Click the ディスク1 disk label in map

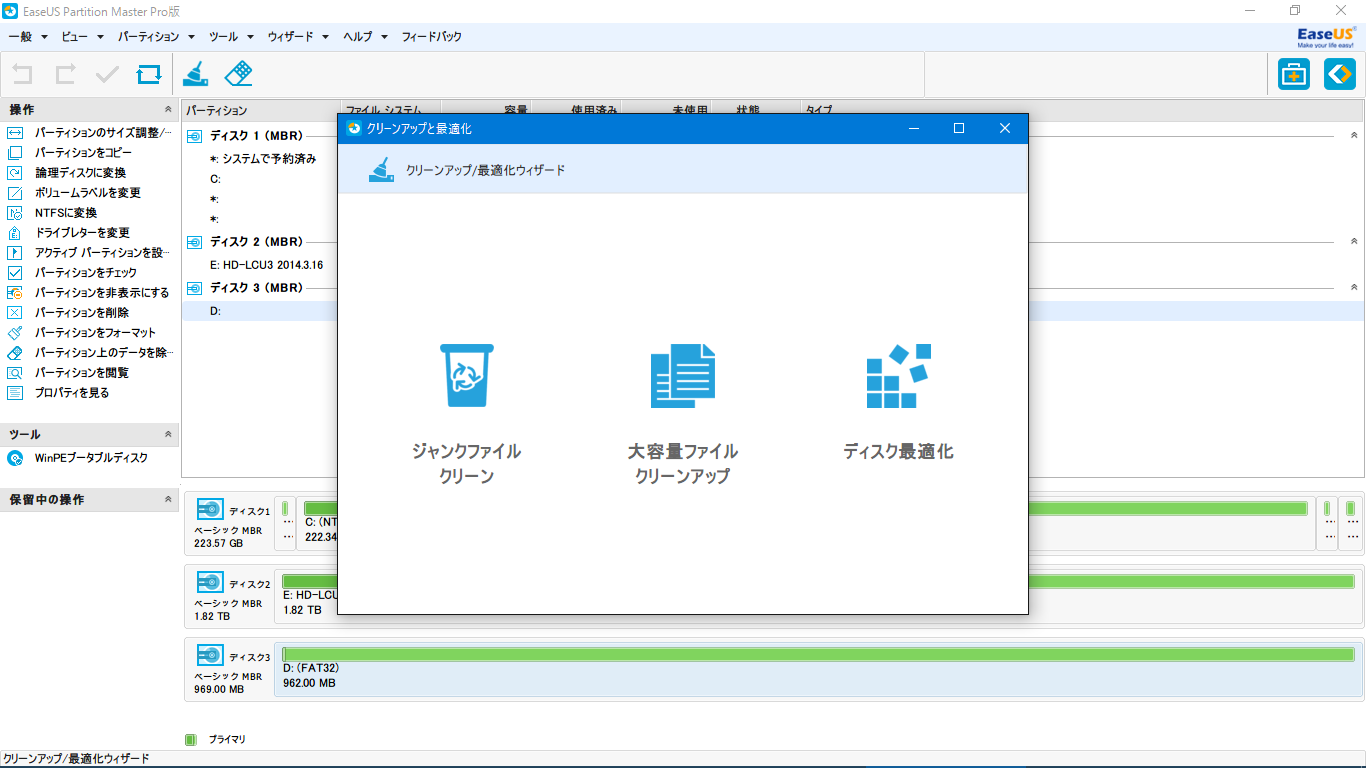point(249,511)
